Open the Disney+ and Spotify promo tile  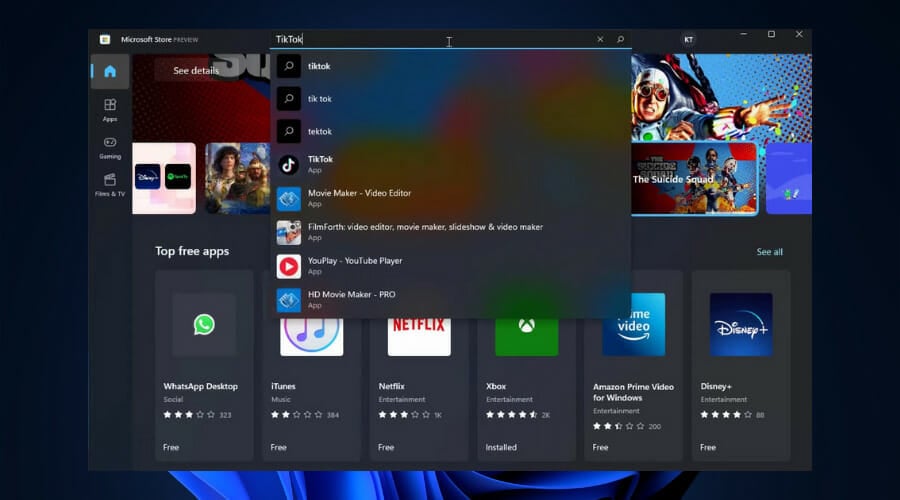click(x=164, y=179)
